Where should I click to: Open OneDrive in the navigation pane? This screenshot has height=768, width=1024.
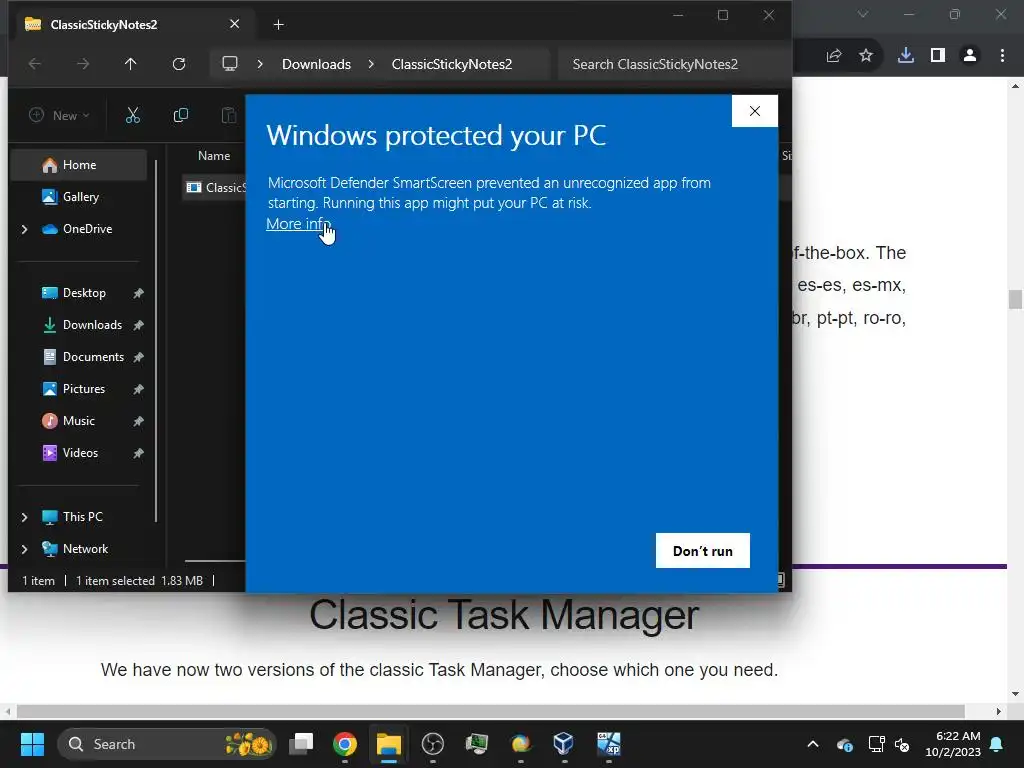pos(87,229)
